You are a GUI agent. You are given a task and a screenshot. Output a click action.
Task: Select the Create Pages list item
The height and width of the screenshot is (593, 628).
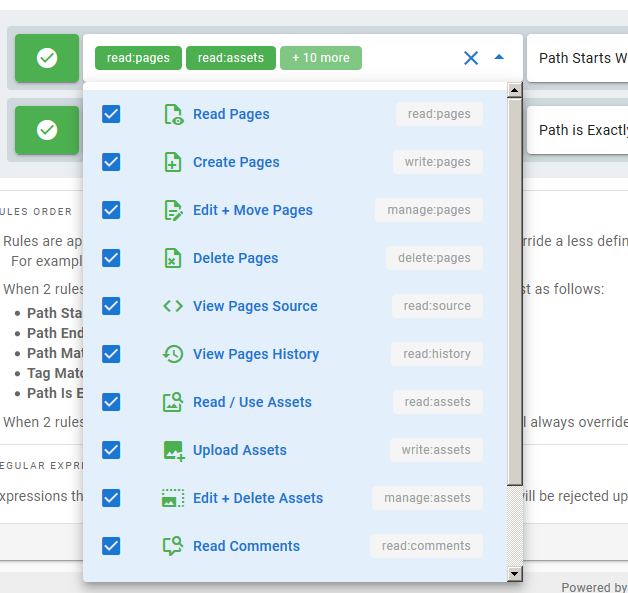click(x=295, y=162)
